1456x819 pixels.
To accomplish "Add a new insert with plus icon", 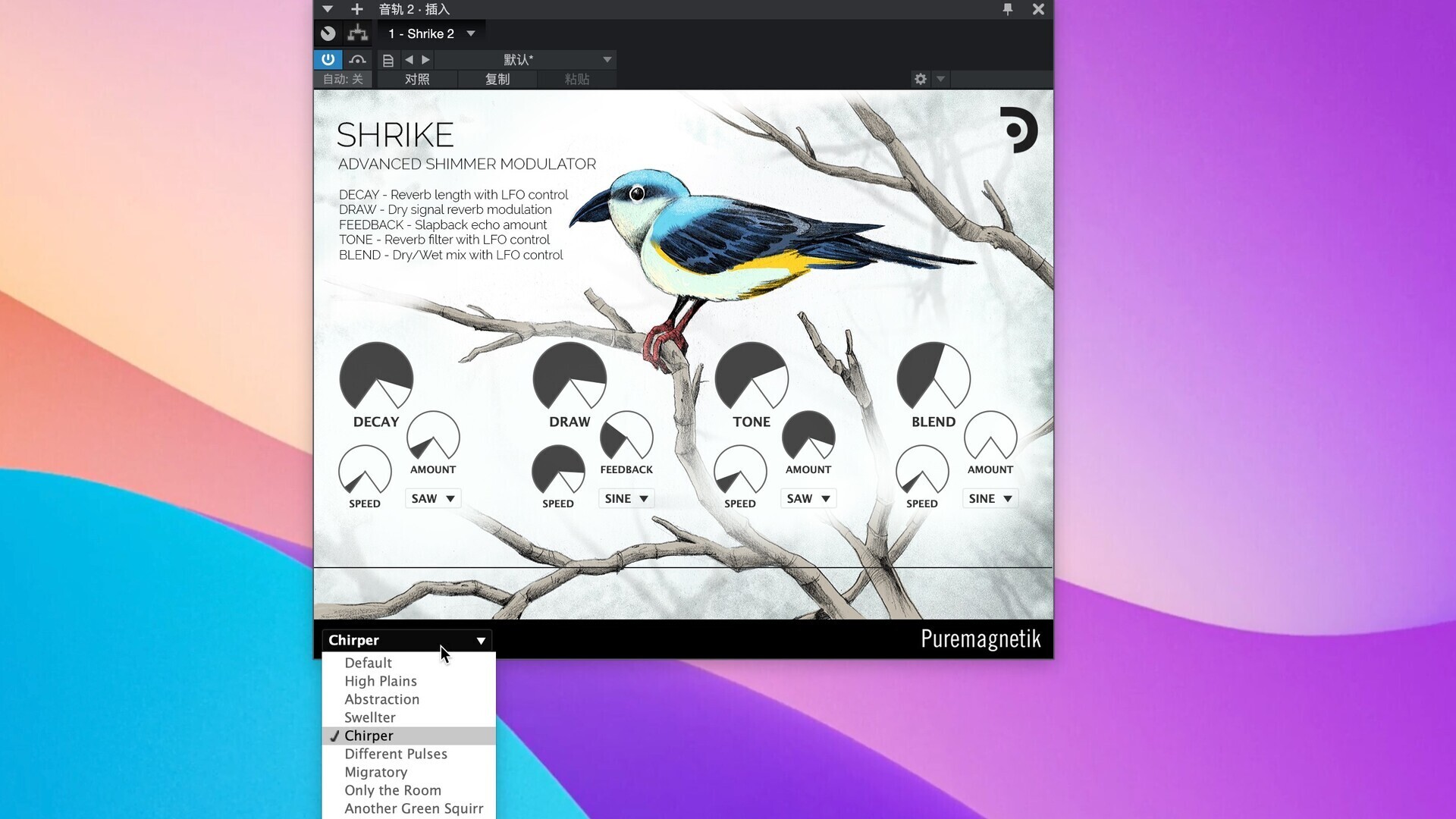I will click(357, 9).
